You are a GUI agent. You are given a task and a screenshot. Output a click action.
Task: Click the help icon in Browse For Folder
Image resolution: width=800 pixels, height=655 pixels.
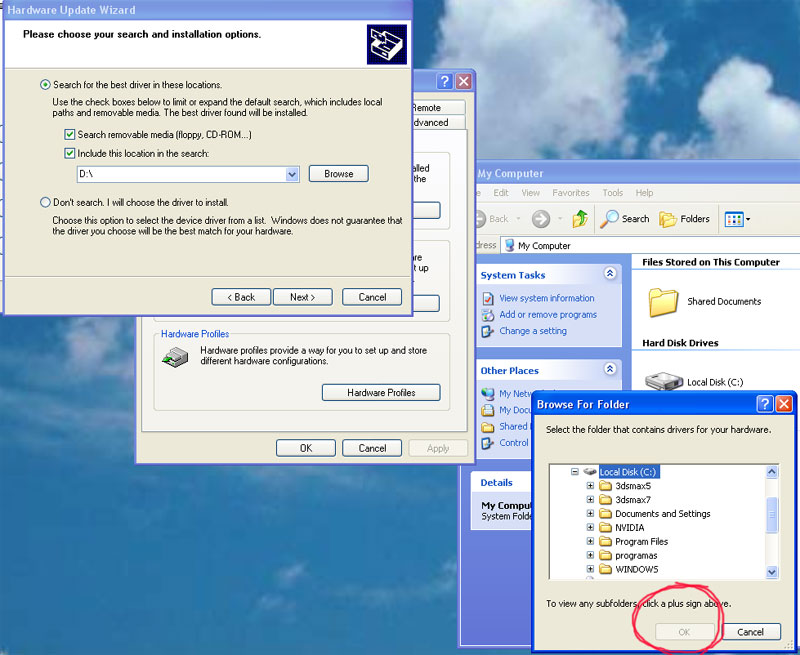coord(764,404)
